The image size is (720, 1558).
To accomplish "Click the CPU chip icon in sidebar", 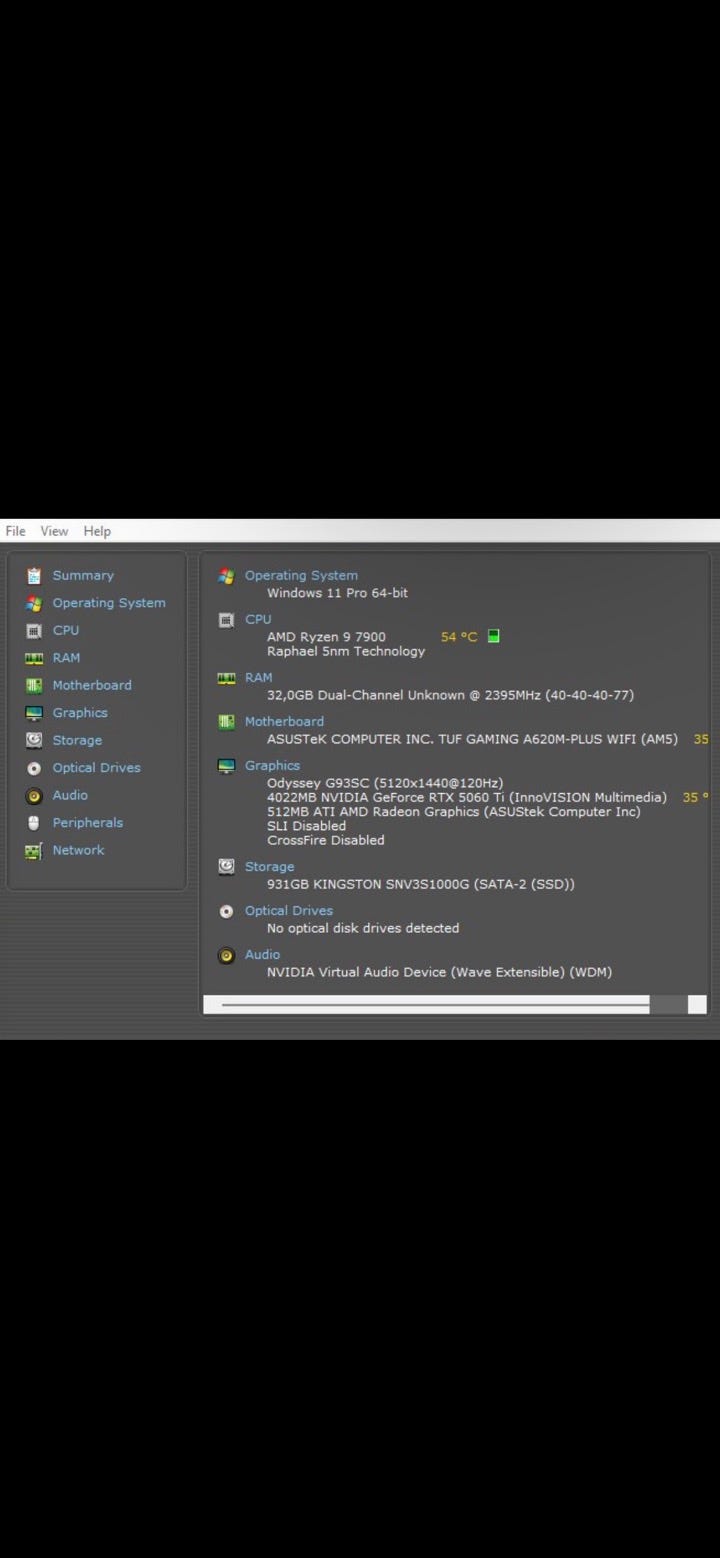I will pyautogui.click(x=34, y=631).
